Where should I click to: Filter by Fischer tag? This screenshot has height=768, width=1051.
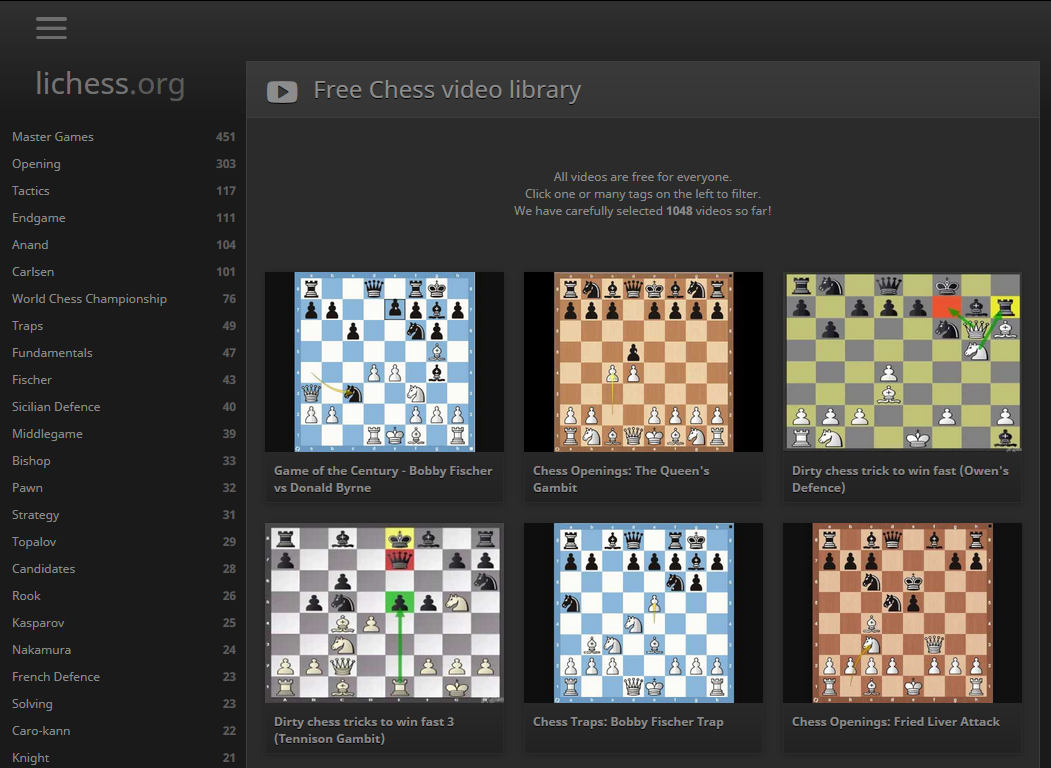(x=123, y=379)
